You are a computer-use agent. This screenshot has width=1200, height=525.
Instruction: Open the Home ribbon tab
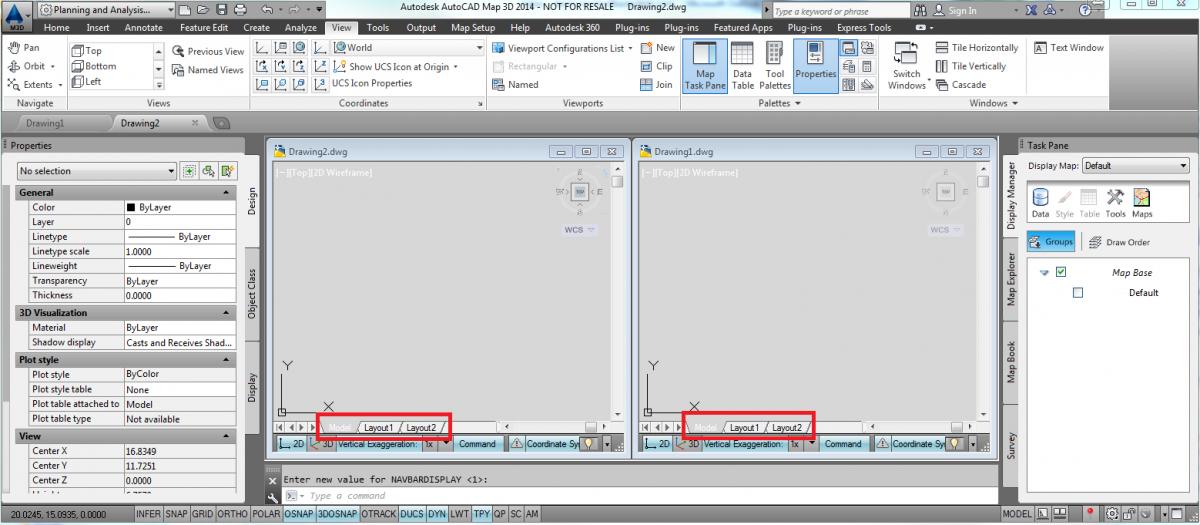57,28
